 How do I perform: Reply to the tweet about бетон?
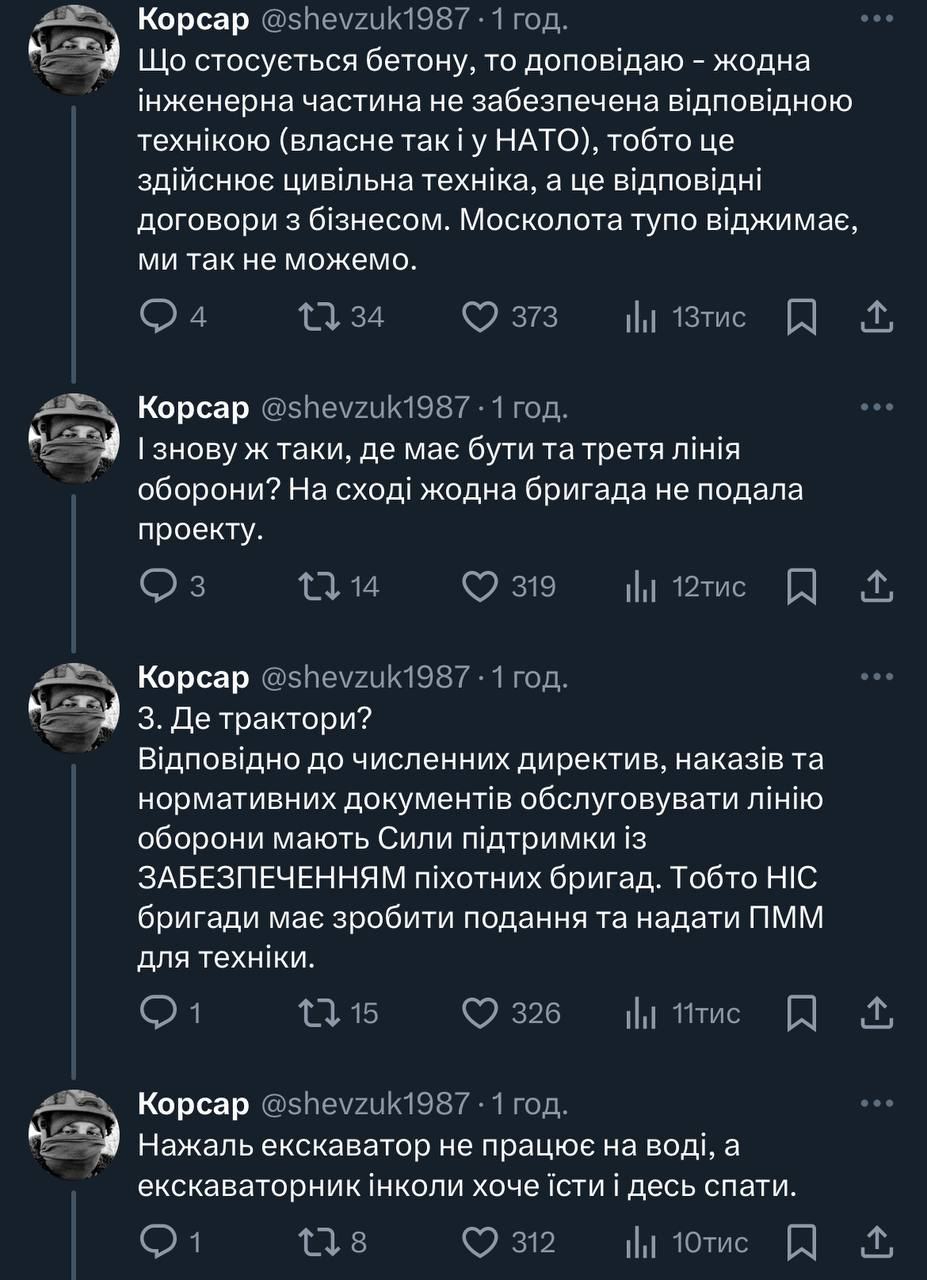coord(158,317)
